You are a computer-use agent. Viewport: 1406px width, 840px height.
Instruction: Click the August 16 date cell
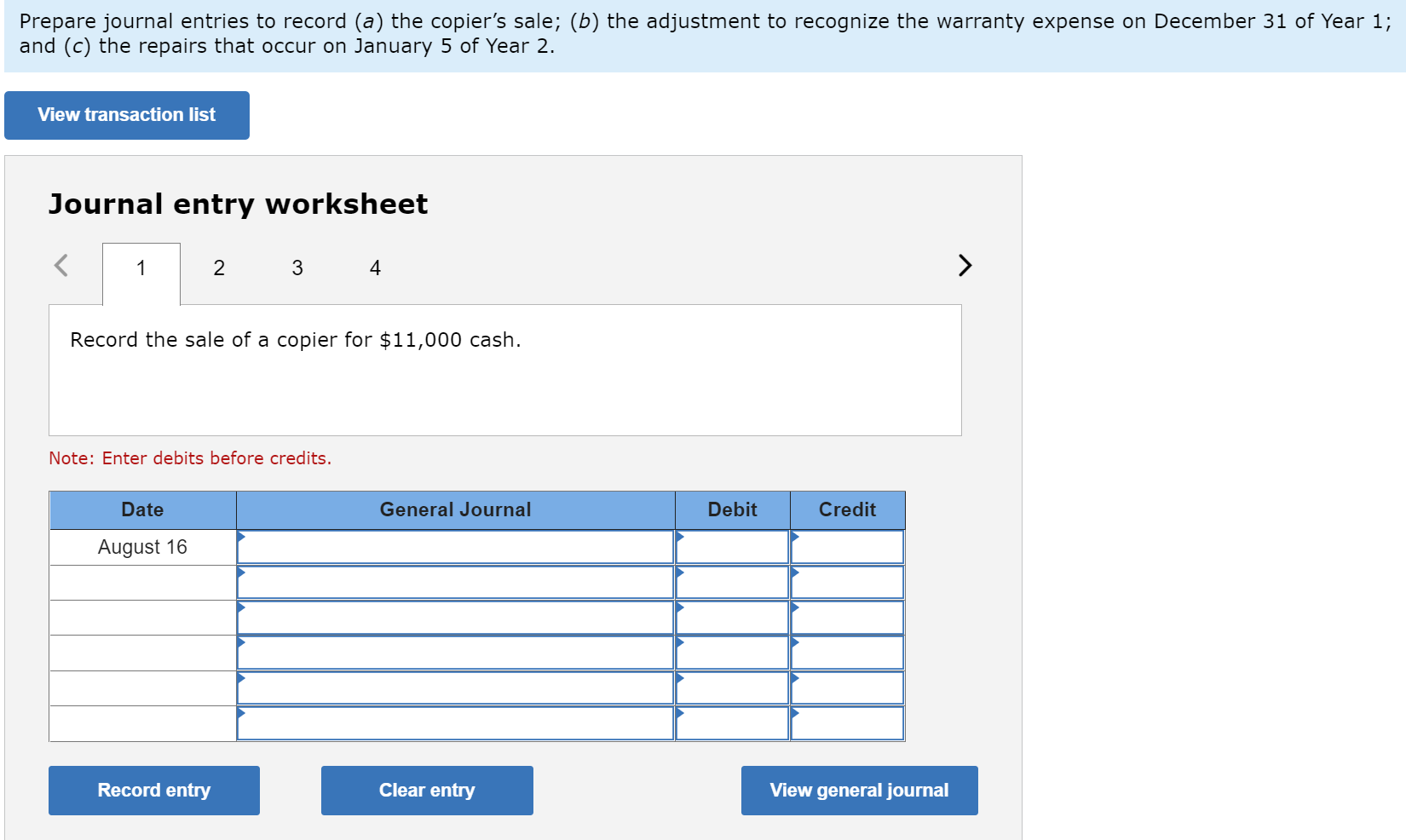click(x=142, y=547)
